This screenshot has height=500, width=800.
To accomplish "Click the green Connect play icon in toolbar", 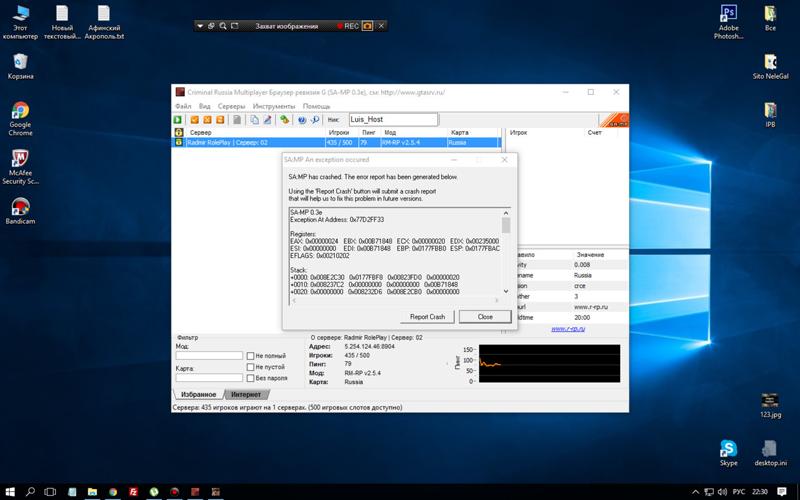I will (178, 119).
